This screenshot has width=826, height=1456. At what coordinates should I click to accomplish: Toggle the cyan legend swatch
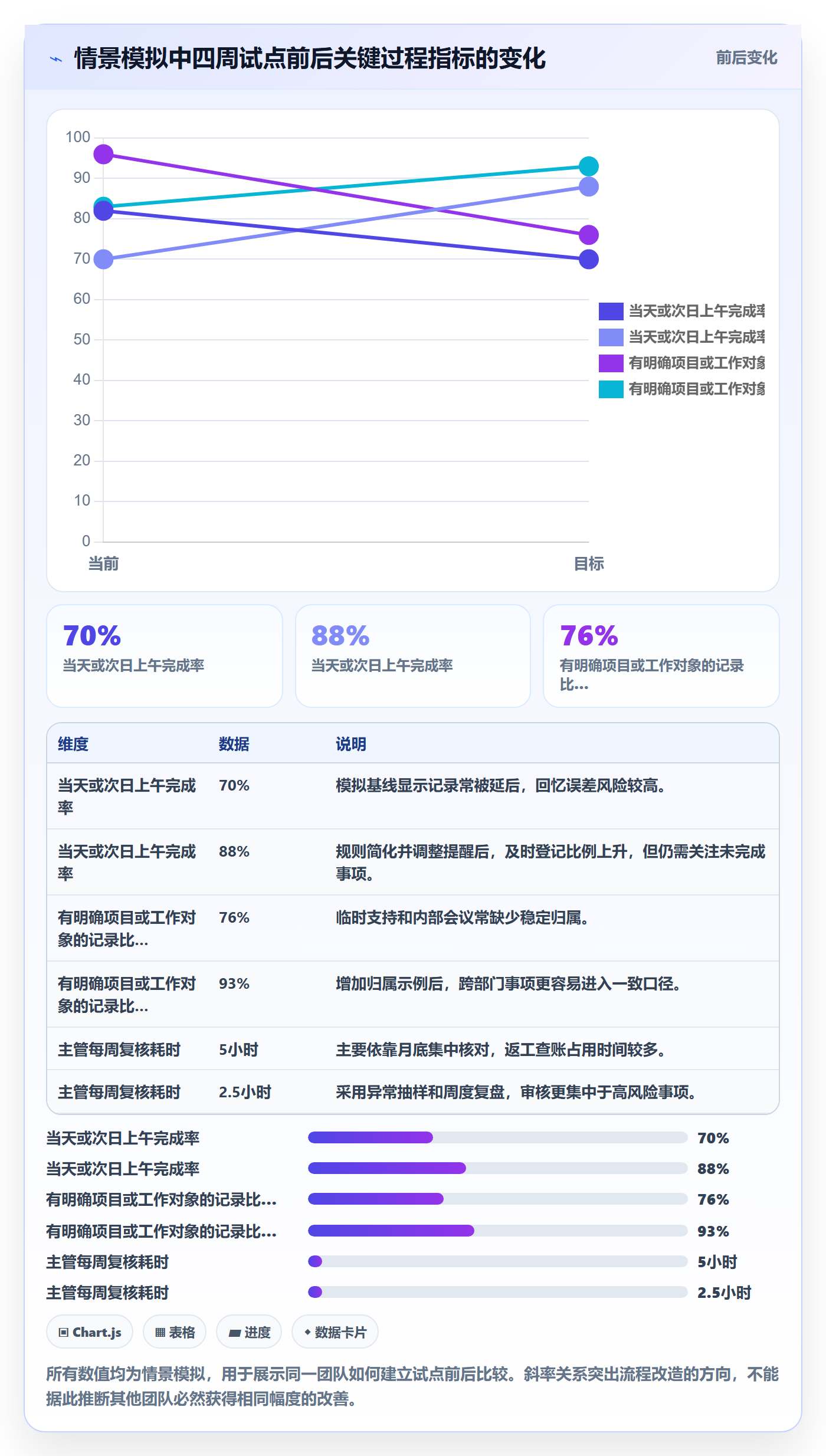pyautogui.click(x=611, y=389)
